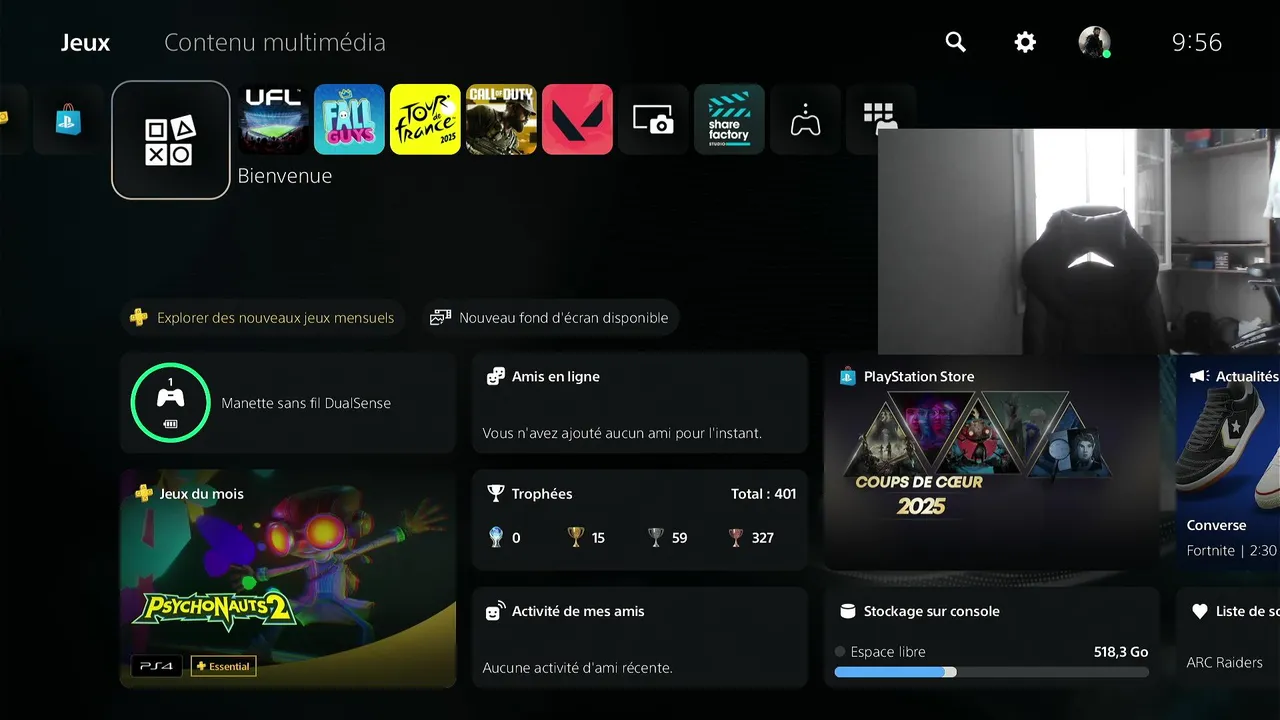Open the game library grid icon

[880, 115]
